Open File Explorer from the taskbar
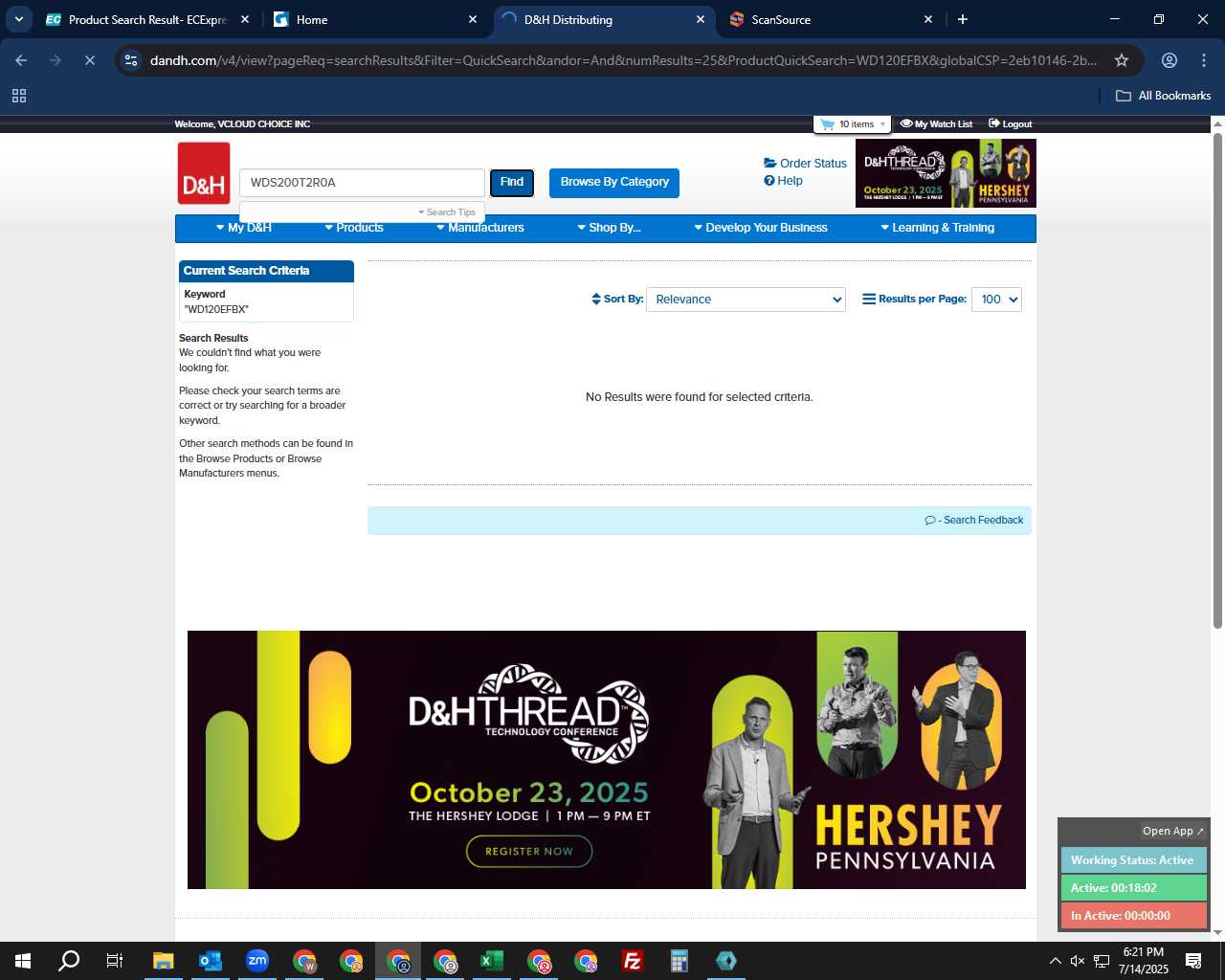The width and height of the screenshot is (1225, 980). click(x=164, y=961)
